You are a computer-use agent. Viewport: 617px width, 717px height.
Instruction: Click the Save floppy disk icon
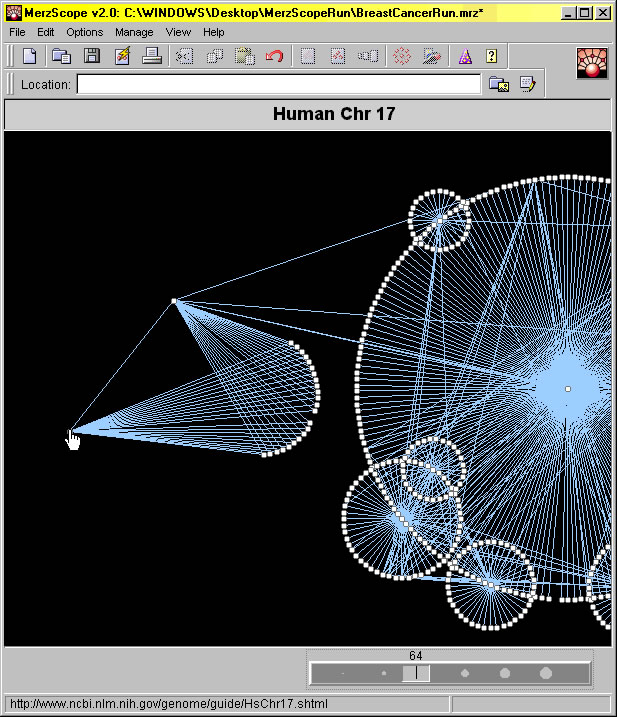tap(92, 56)
